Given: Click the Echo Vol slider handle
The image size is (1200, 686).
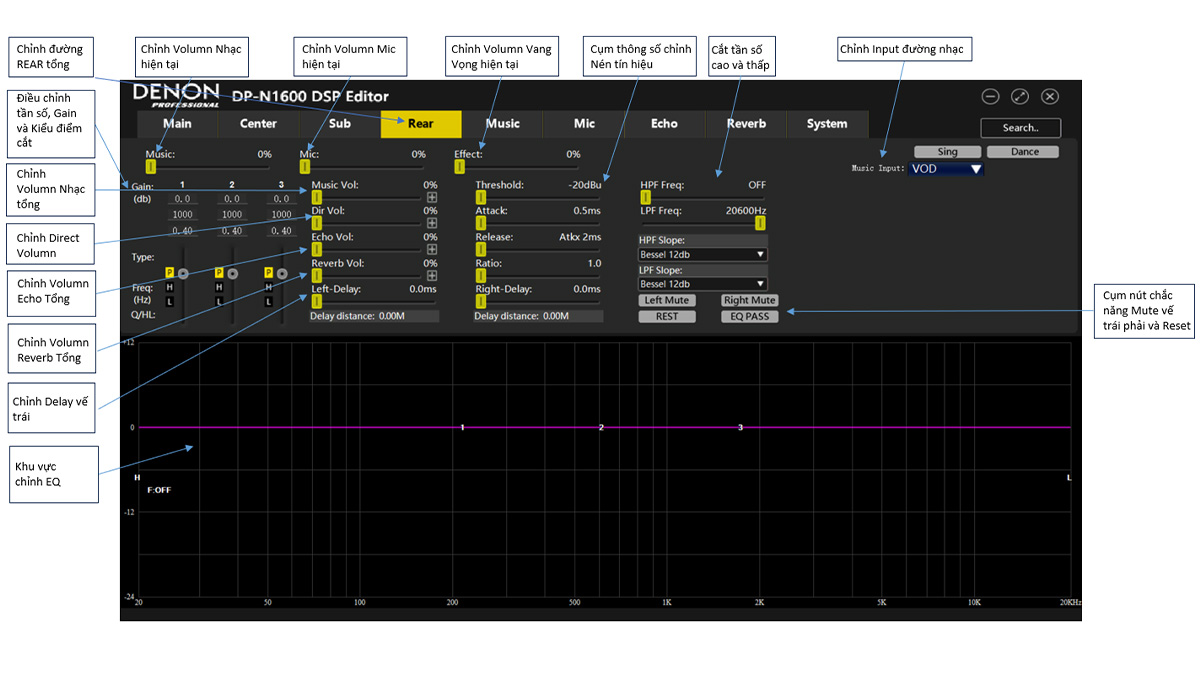Looking at the screenshot, I should point(316,249).
